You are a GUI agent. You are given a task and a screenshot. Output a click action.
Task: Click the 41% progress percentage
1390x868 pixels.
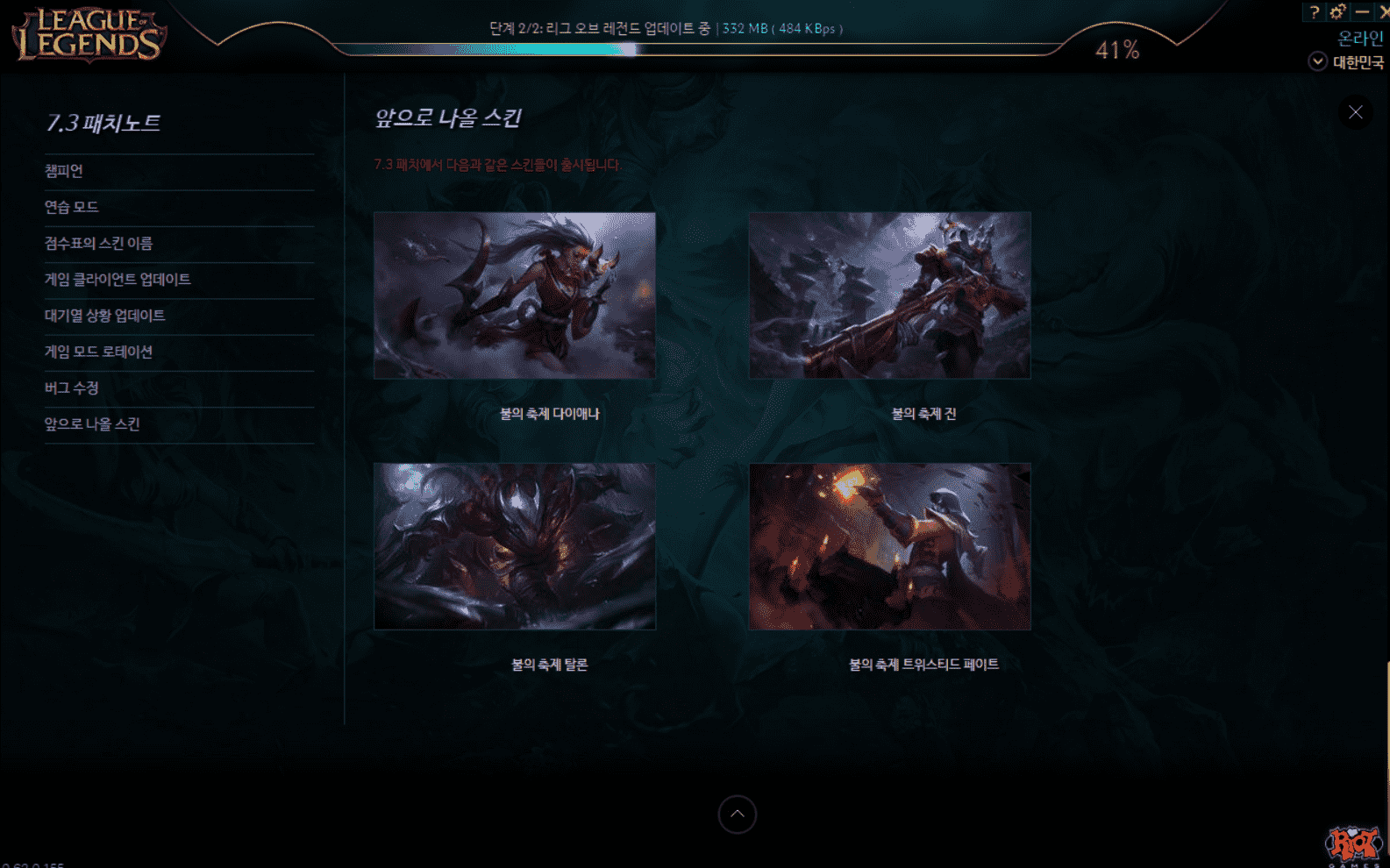tap(1117, 50)
